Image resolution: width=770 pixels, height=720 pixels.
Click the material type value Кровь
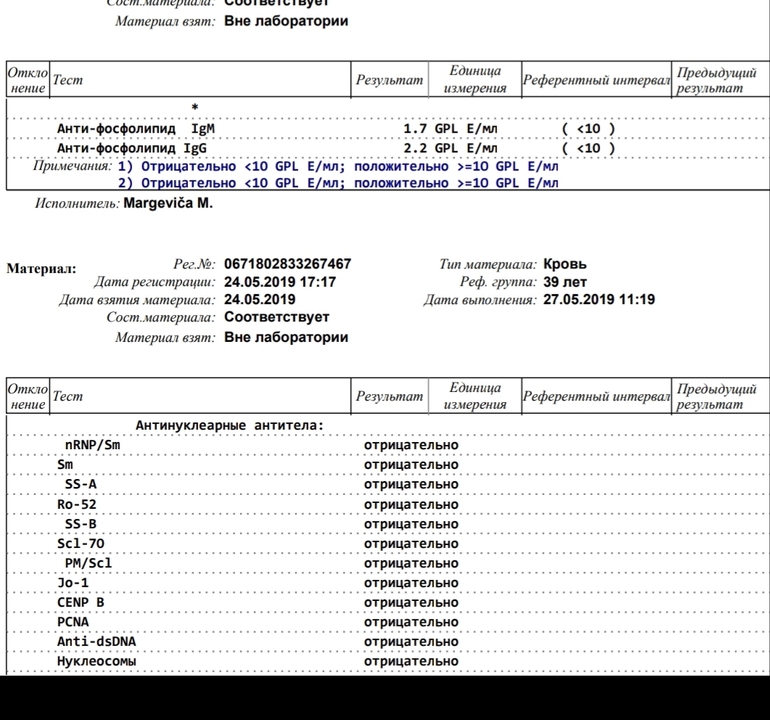[565, 264]
